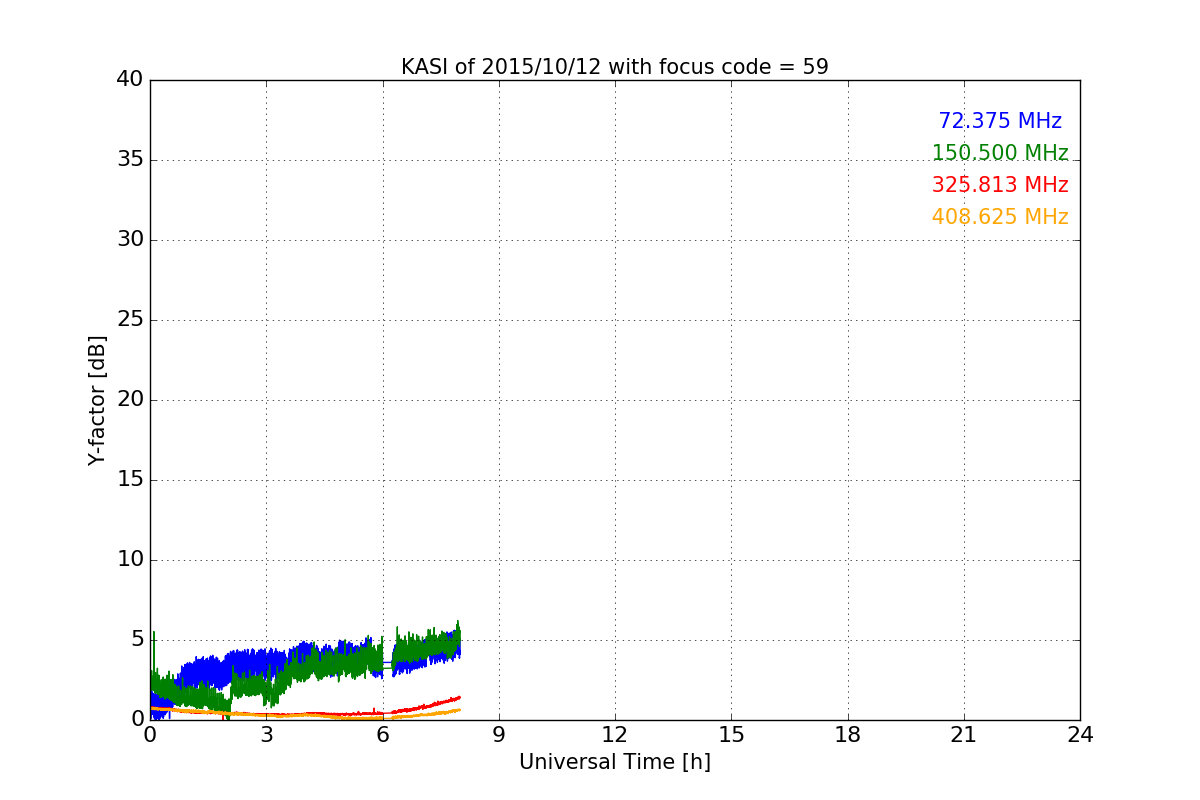The height and width of the screenshot is (800, 1200).
Task: Click y-axis tick label 20
Action: [x=130, y=400]
